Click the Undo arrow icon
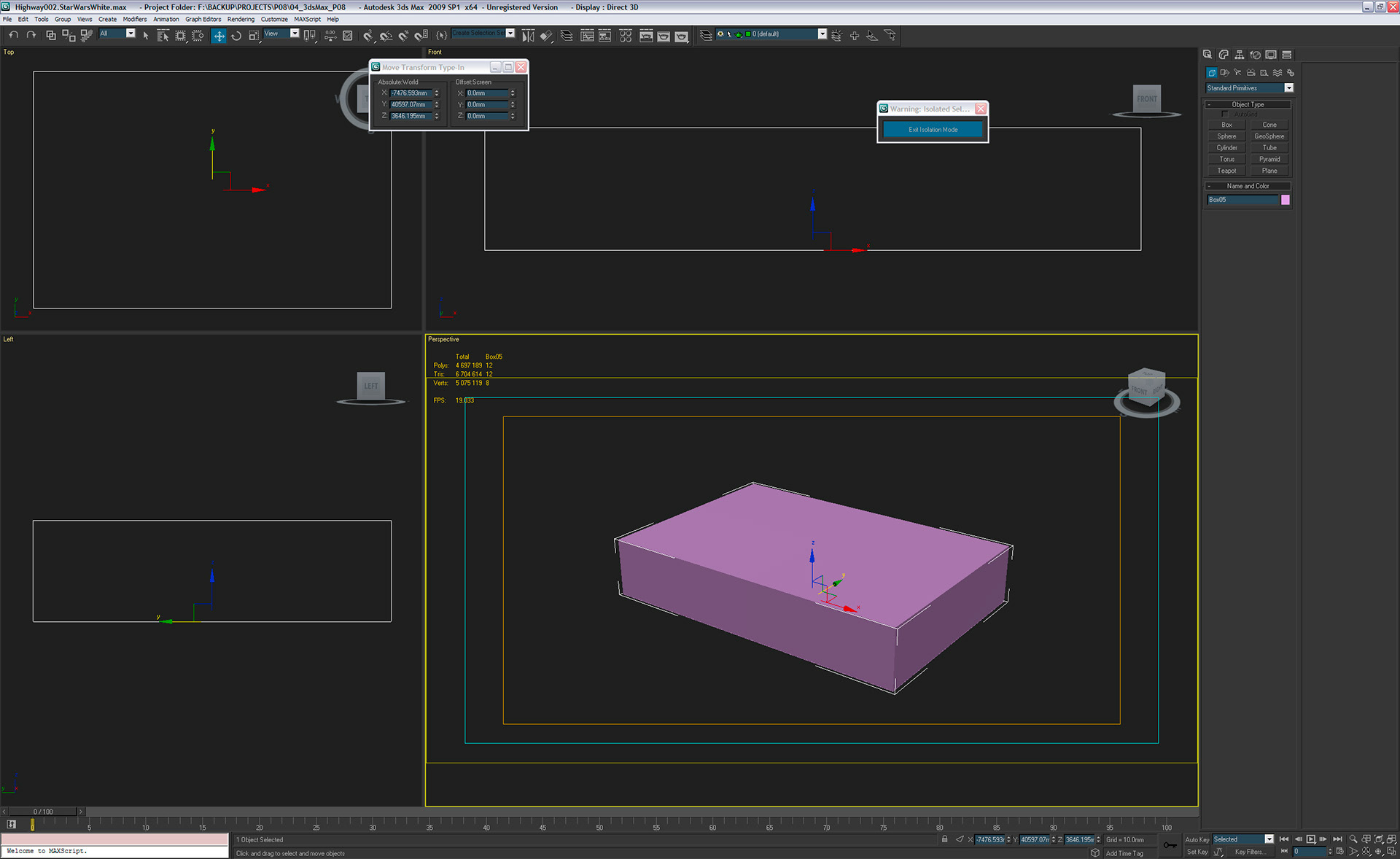The width and height of the screenshot is (1400, 859). pyautogui.click(x=13, y=35)
